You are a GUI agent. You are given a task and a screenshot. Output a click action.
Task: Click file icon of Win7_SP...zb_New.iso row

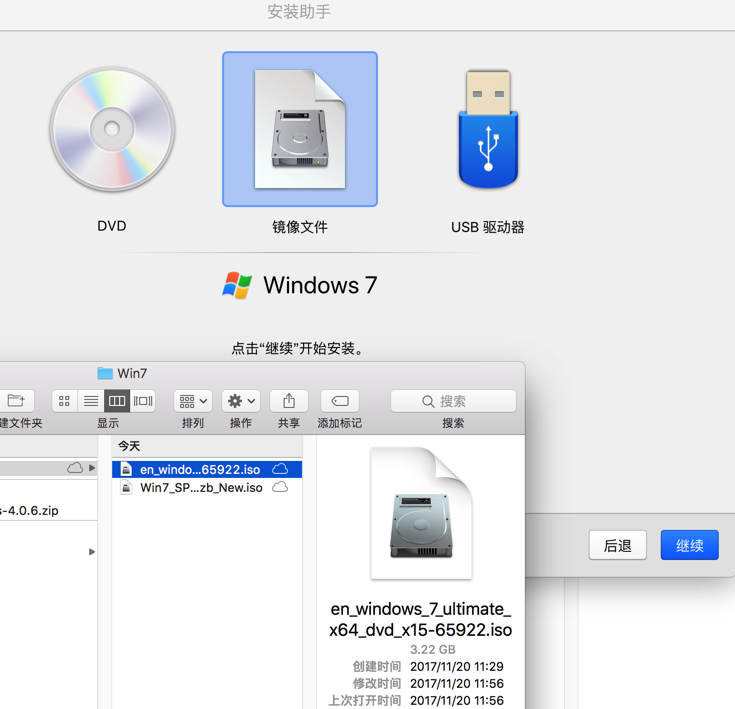tap(126, 487)
